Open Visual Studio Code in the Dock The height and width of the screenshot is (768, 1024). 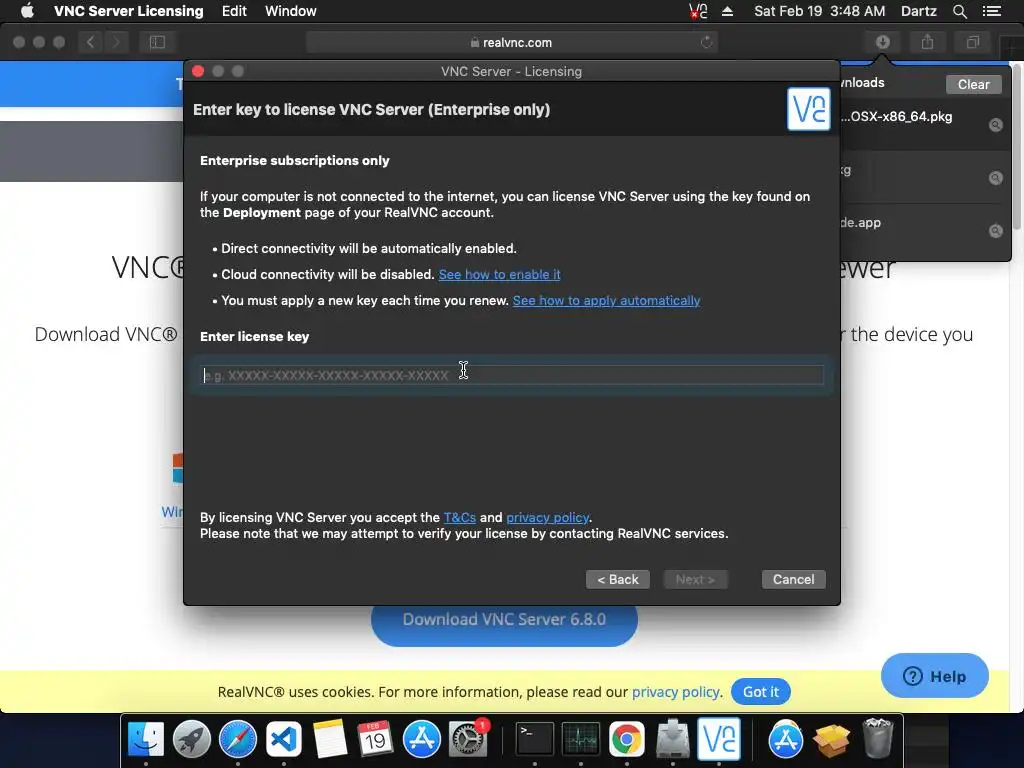tap(283, 739)
